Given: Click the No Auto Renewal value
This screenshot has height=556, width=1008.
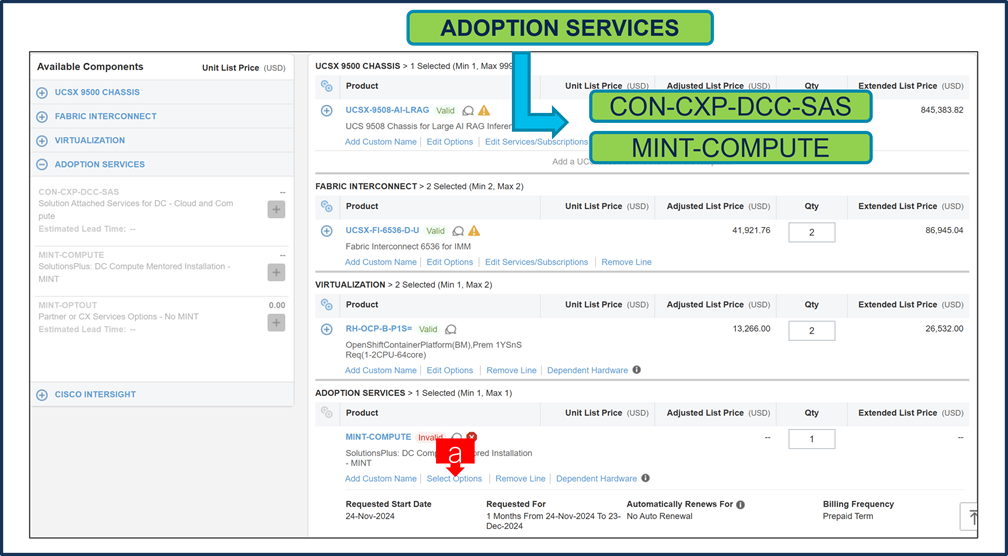Looking at the screenshot, I should (660, 516).
